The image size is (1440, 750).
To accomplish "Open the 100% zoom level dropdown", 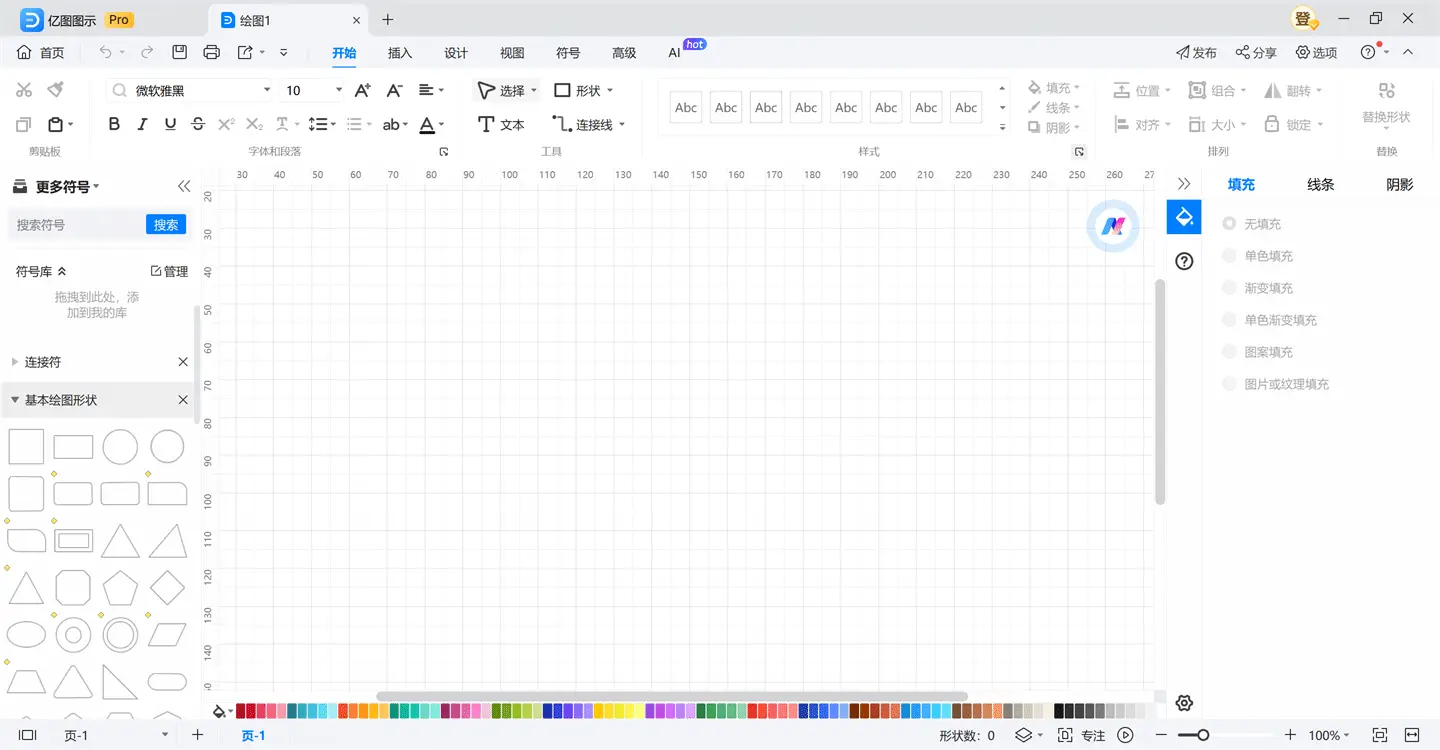I will pyautogui.click(x=1329, y=735).
